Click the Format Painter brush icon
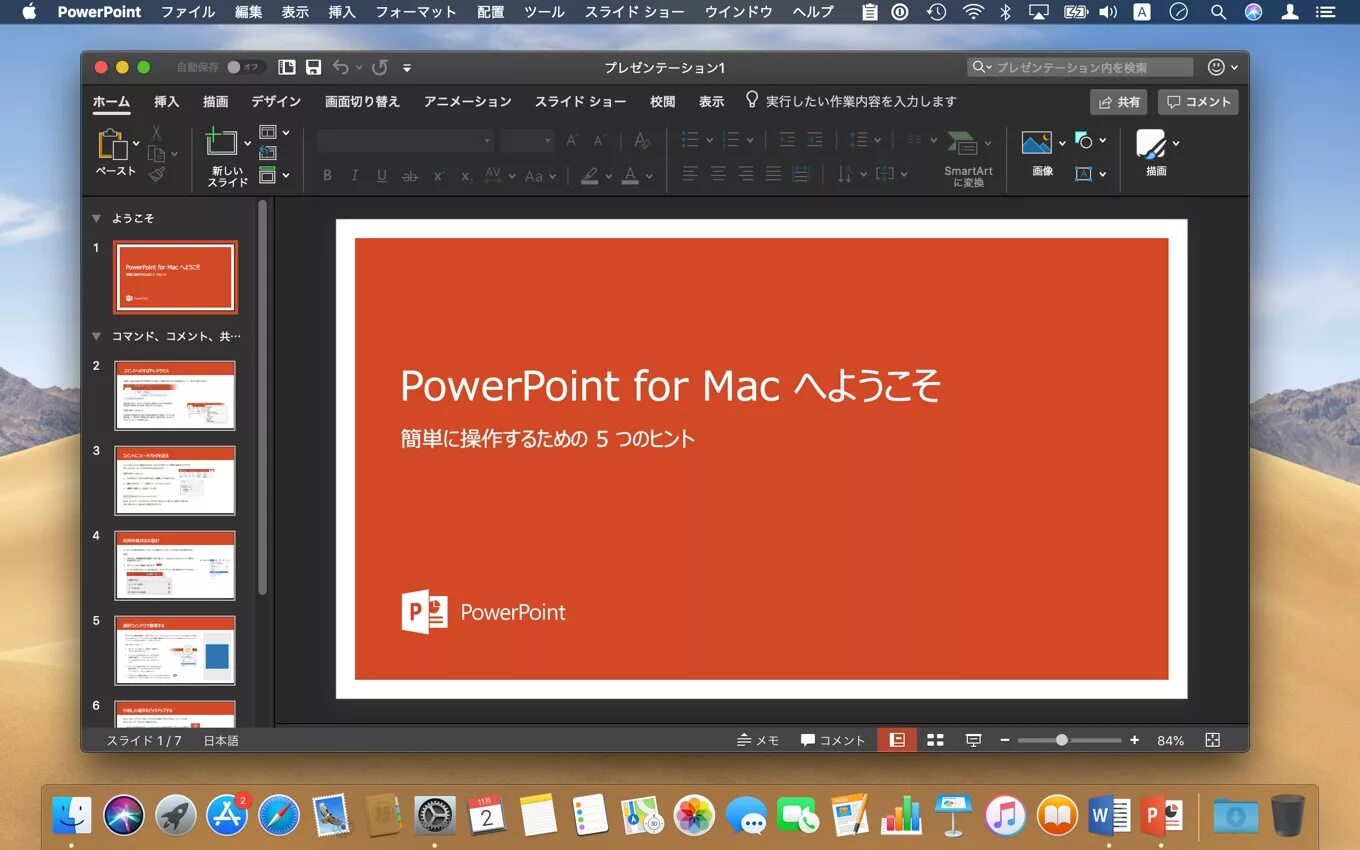Viewport: 1360px width, 850px height. click(156, 174)
